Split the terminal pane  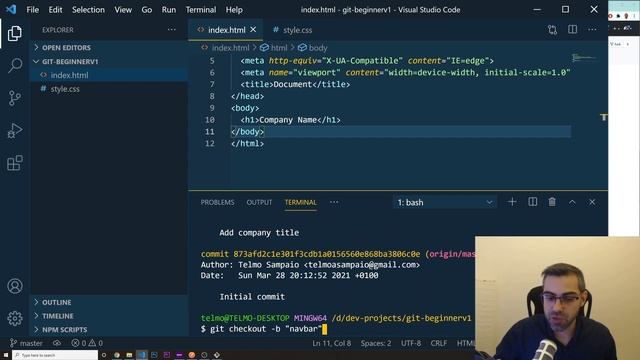[x=533, y=202]
